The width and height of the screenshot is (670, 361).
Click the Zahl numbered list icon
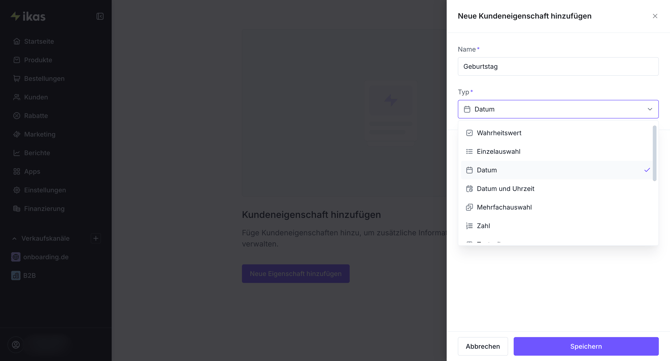(469, 226)
